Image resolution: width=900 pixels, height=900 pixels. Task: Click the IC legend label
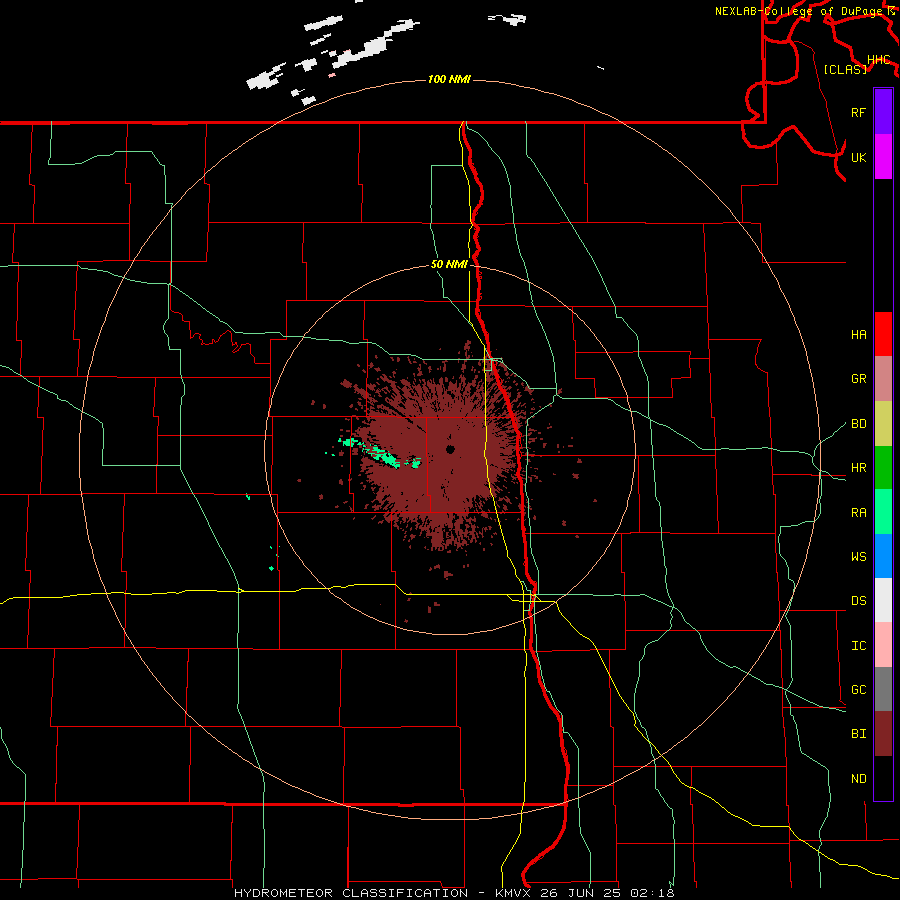(858, 645)
